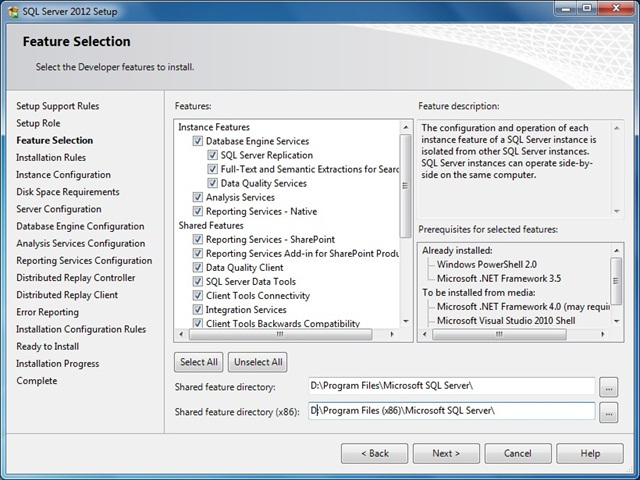Click Feature description scroll up arrow
This screenshot has width=640, height=480.
pyautogui.click(x=617, y=128)
